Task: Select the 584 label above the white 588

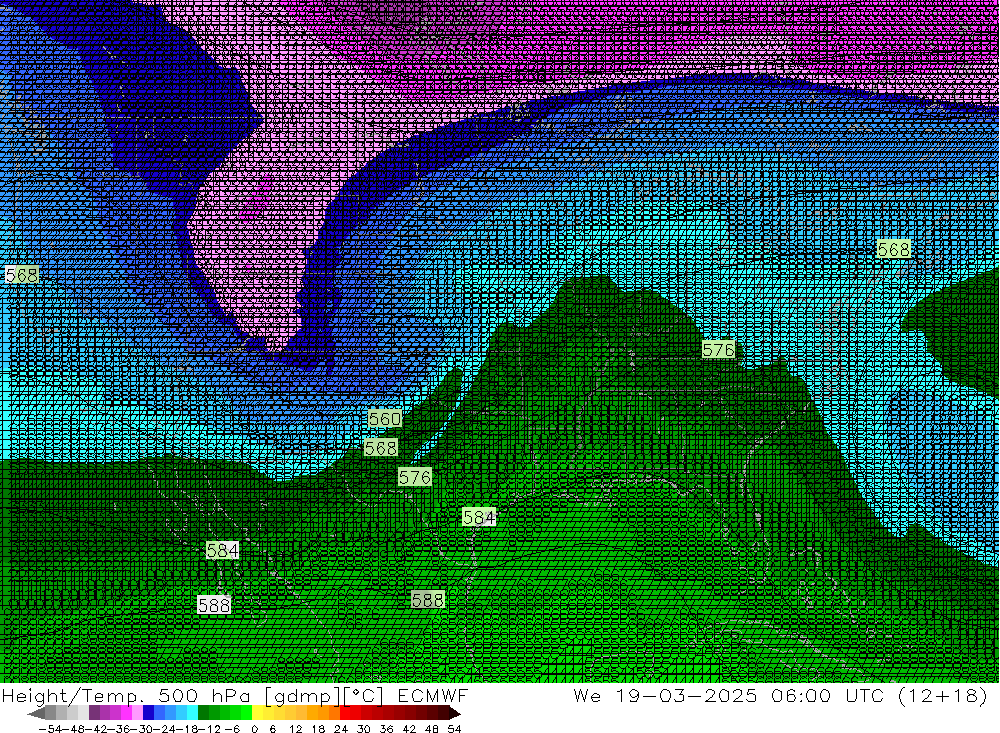Action: (x=223, y=550)
